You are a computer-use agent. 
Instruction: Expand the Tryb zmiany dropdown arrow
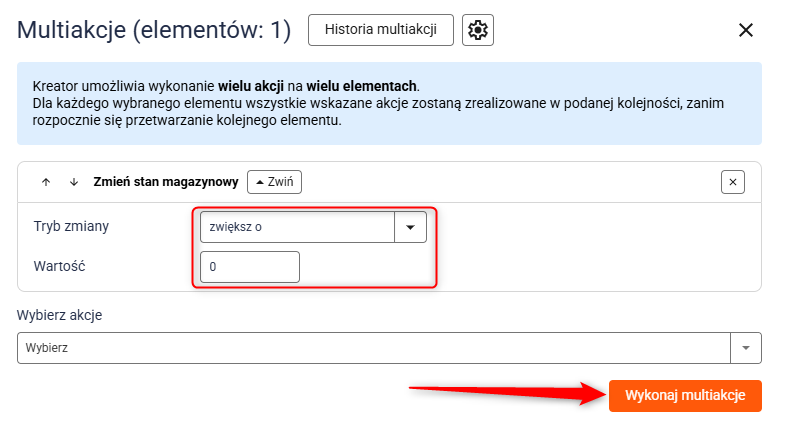click(410, 227)
